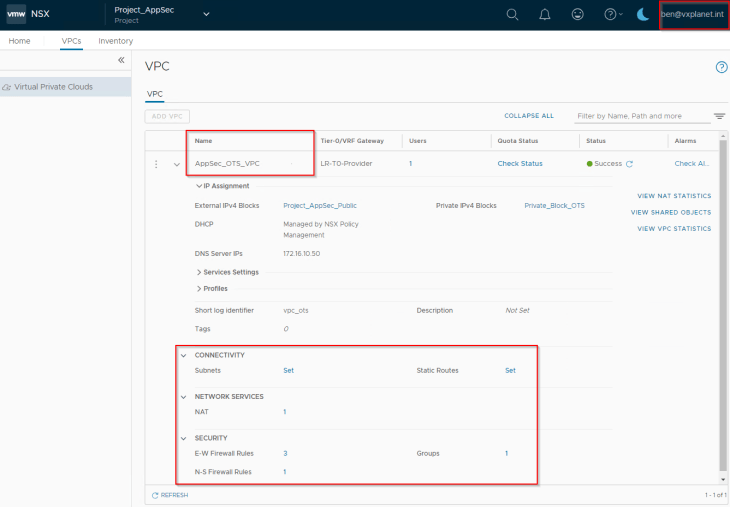Open the Inventory tab
Viewport: 730px width, 507px height.
point(115,41)
